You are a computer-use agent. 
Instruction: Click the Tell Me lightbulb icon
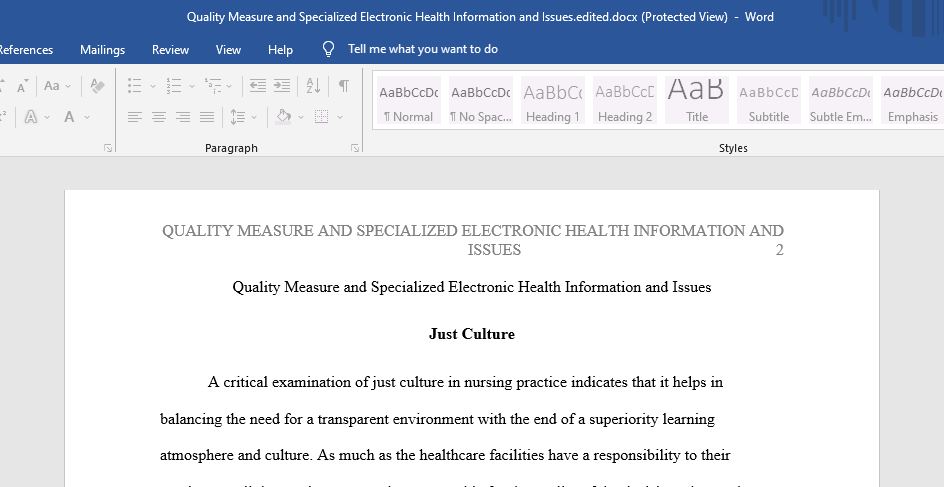click(x=328, y=49)
